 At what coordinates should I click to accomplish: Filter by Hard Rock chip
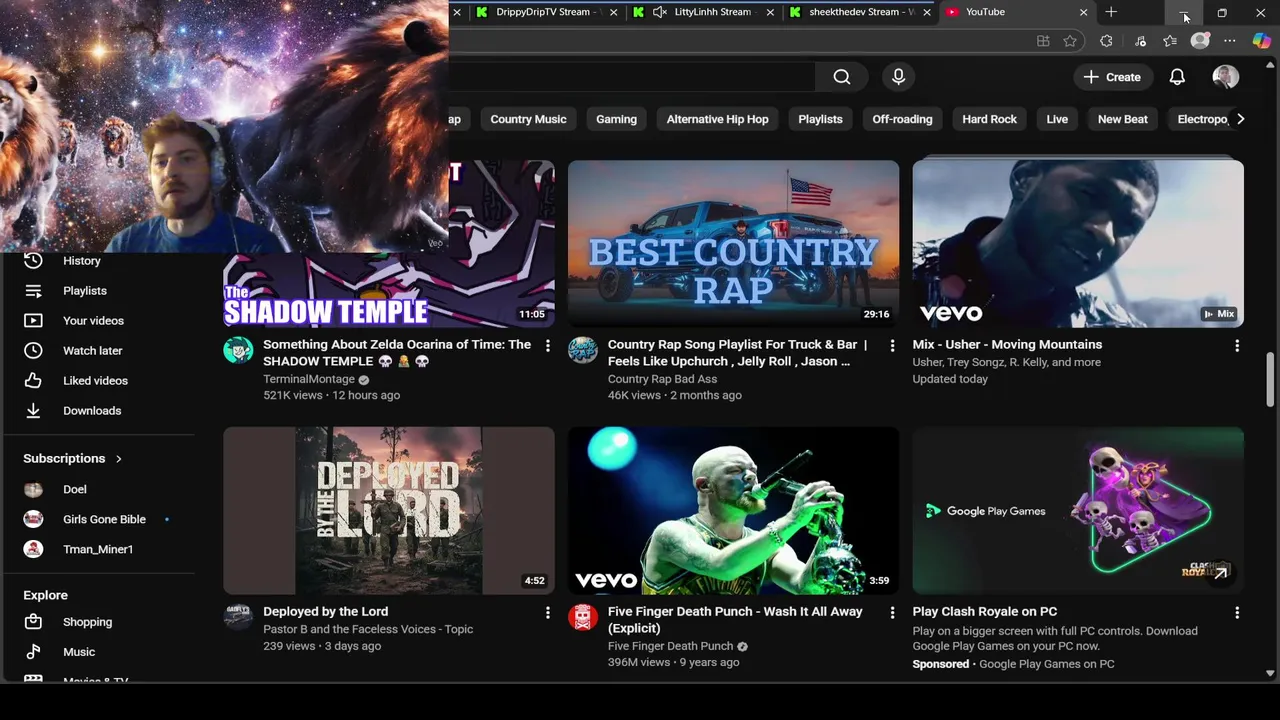click(989, 119)
